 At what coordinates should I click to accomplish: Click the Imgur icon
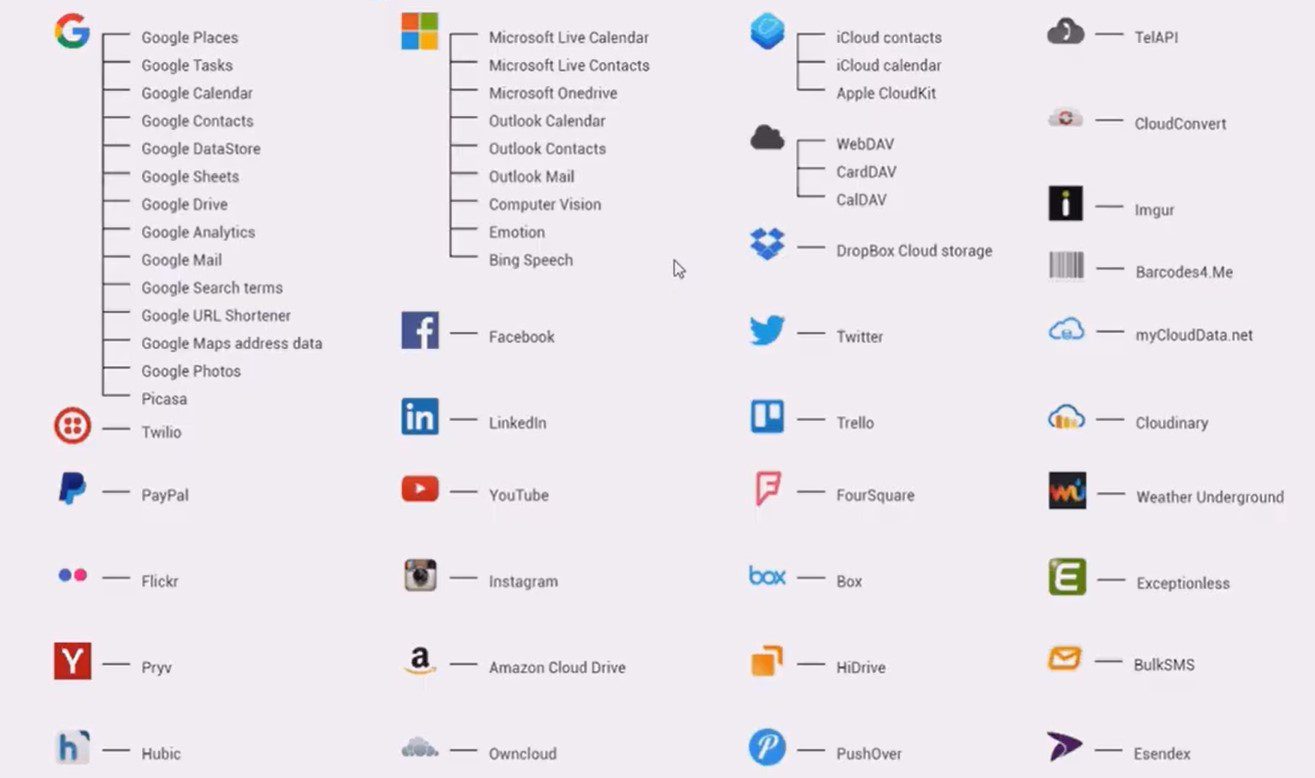pyautogui.click(x=1066, y=203)
